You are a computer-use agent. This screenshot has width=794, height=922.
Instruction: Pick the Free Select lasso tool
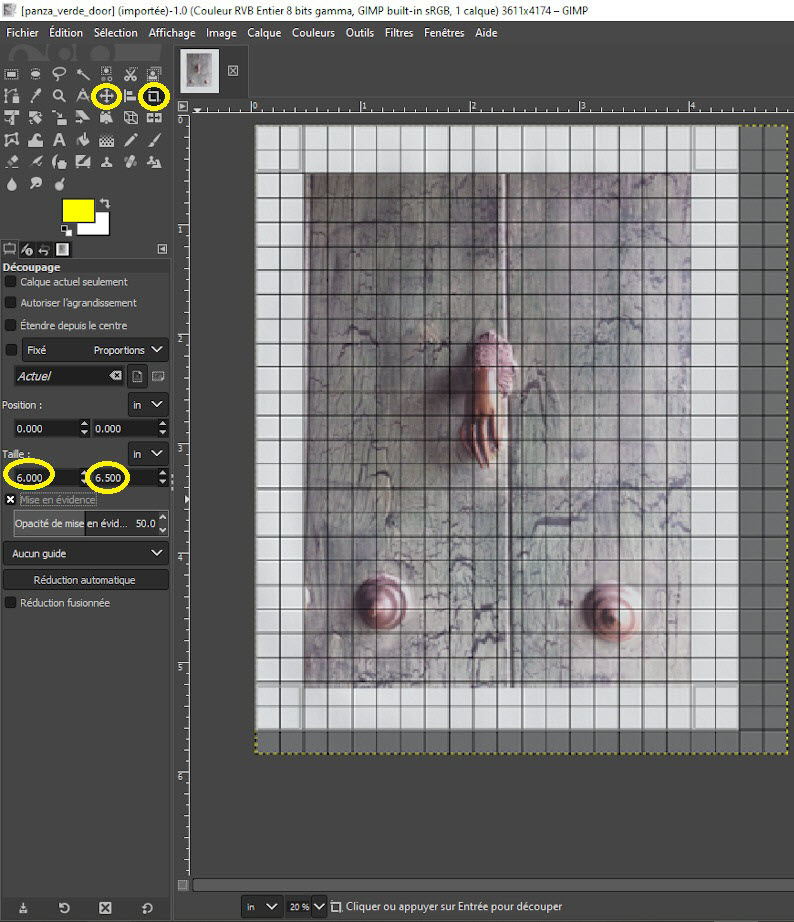(x=59, y=74)
